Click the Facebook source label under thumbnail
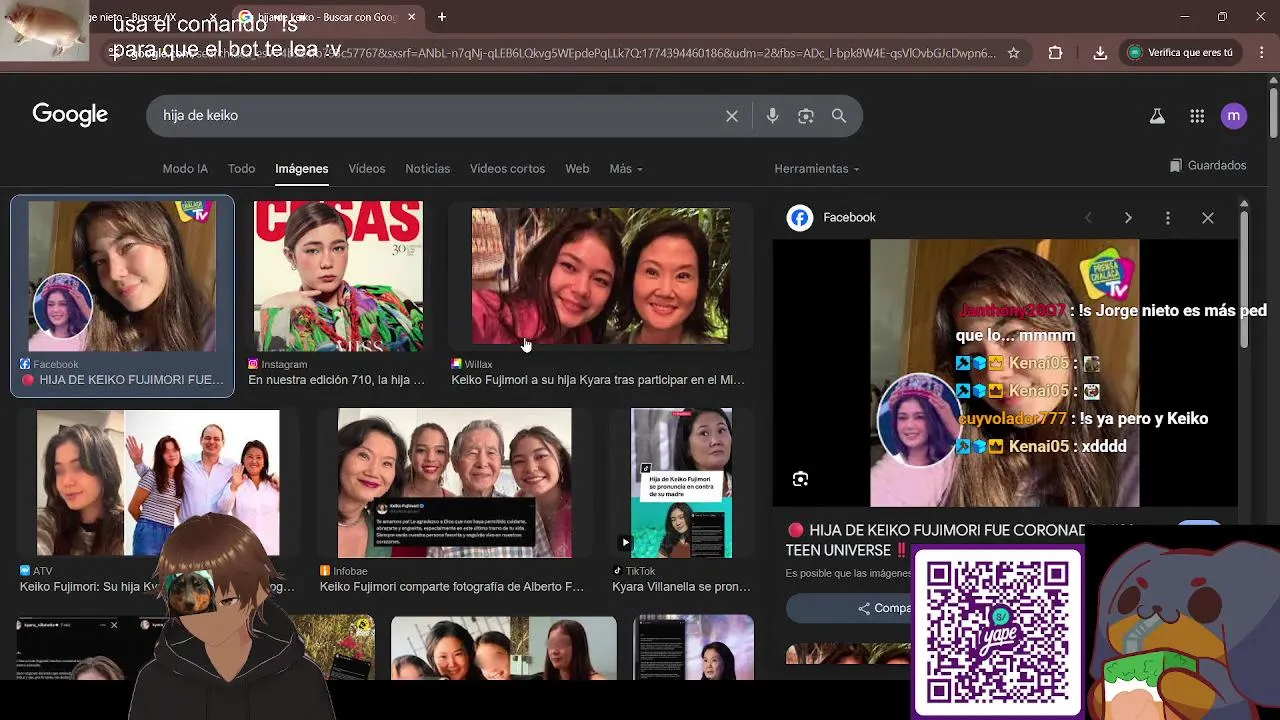The width and height of the screenshot is (1280, 720). (49, 365)
